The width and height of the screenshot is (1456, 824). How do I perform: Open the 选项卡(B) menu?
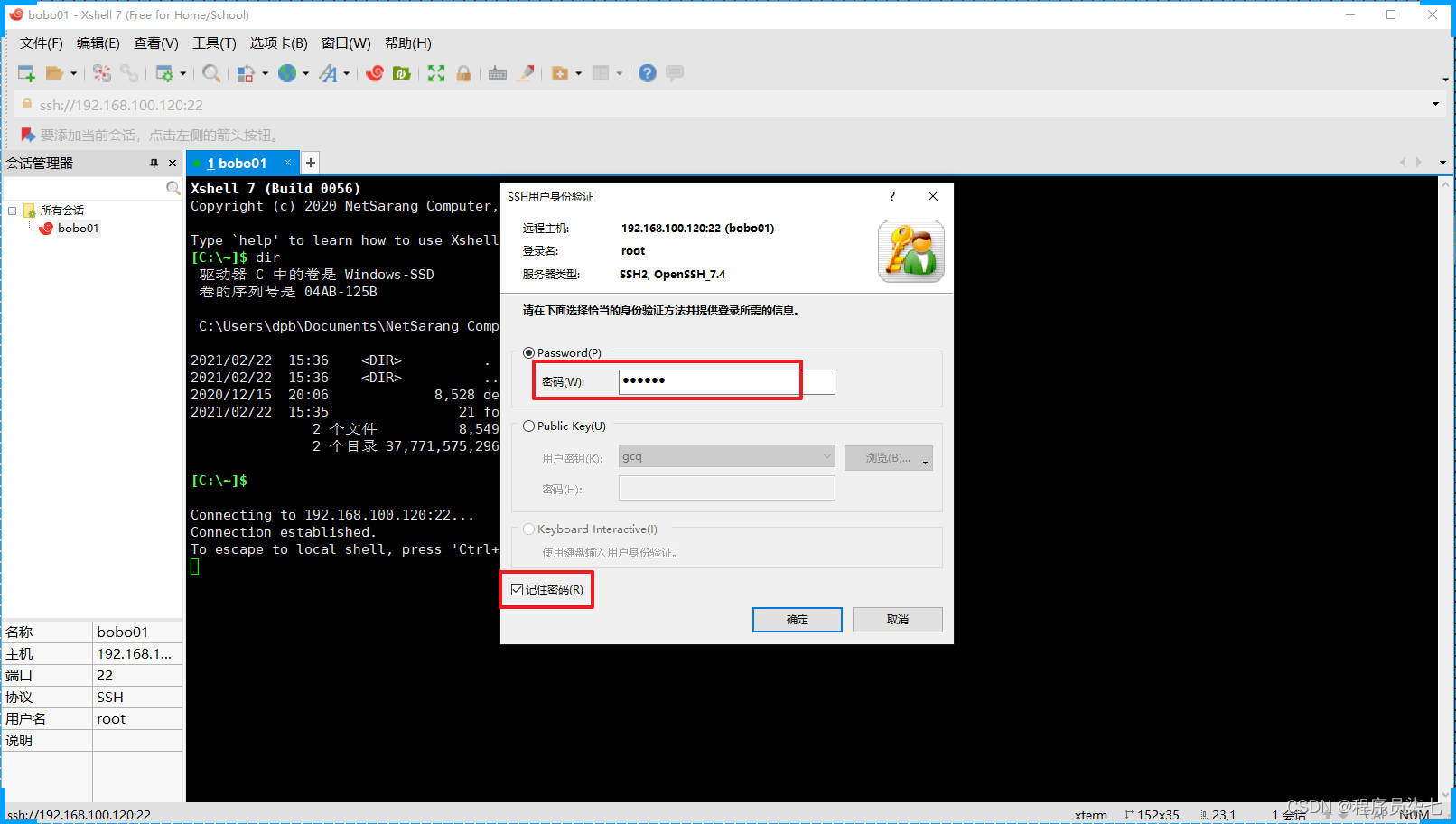click(x=279, y=43)
